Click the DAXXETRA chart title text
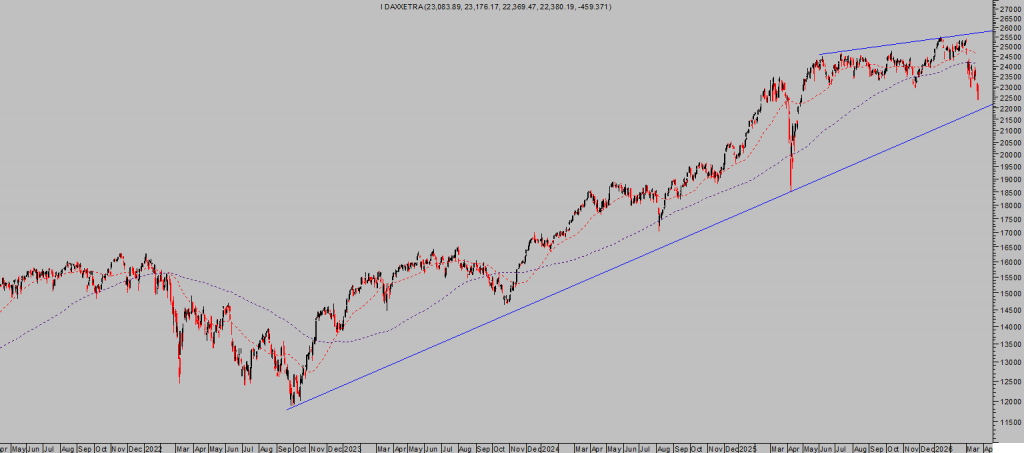This screenshot has height=453, width=1024. [x=496, y=7]
